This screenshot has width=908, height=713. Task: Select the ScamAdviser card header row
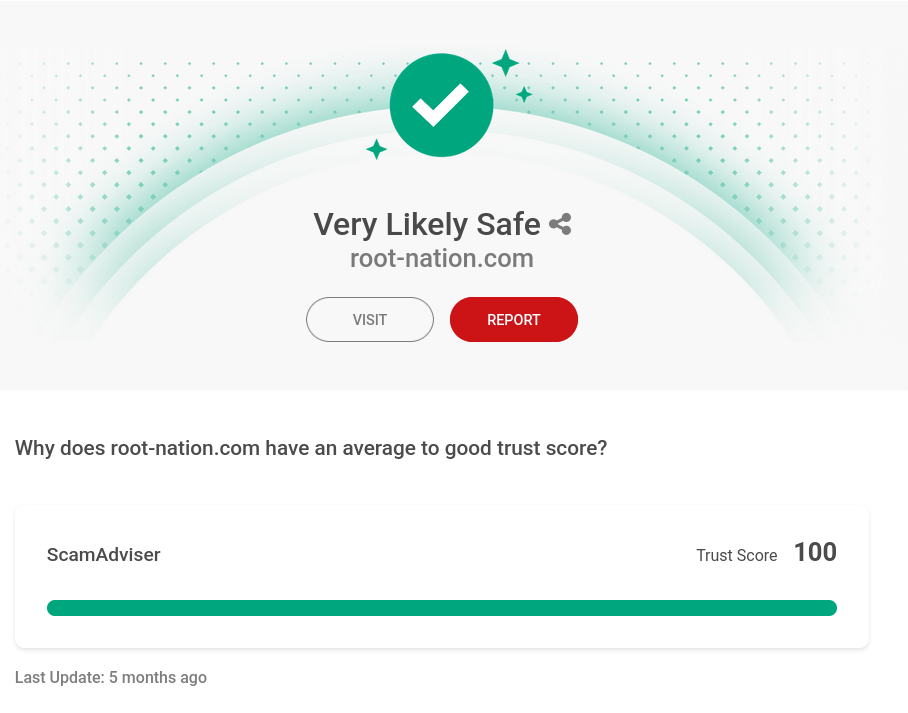(441, 554)
